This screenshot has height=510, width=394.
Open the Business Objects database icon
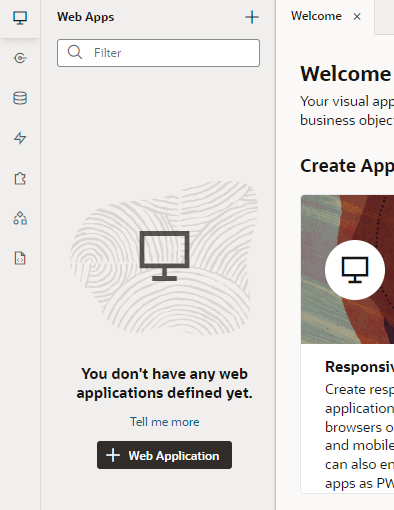[x=20, y=98]
